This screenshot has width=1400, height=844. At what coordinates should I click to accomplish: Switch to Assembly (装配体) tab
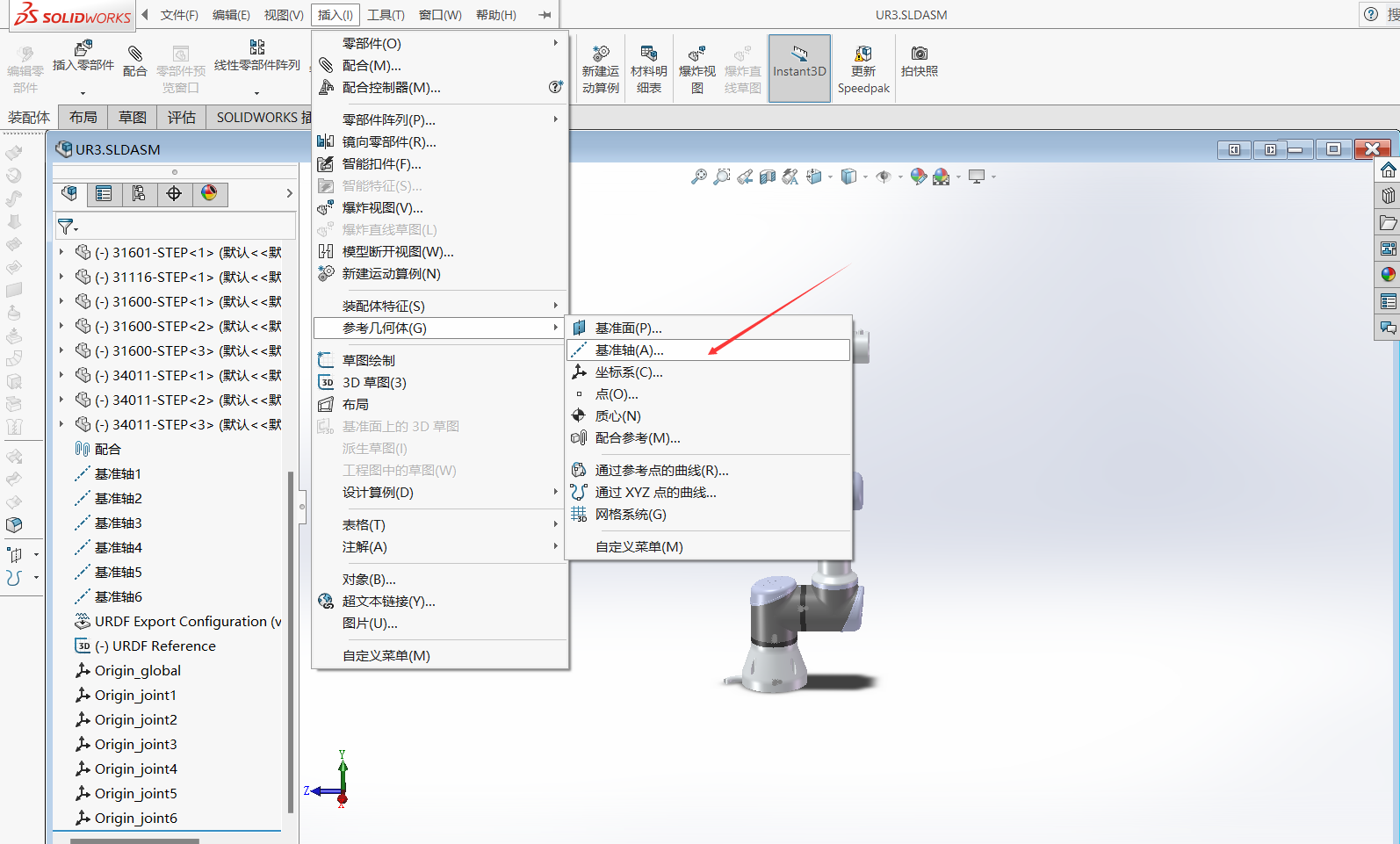point(29,117)
